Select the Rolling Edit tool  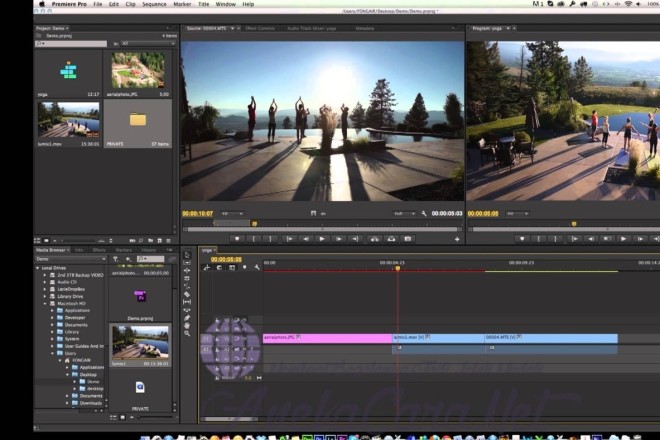(187, 278)
